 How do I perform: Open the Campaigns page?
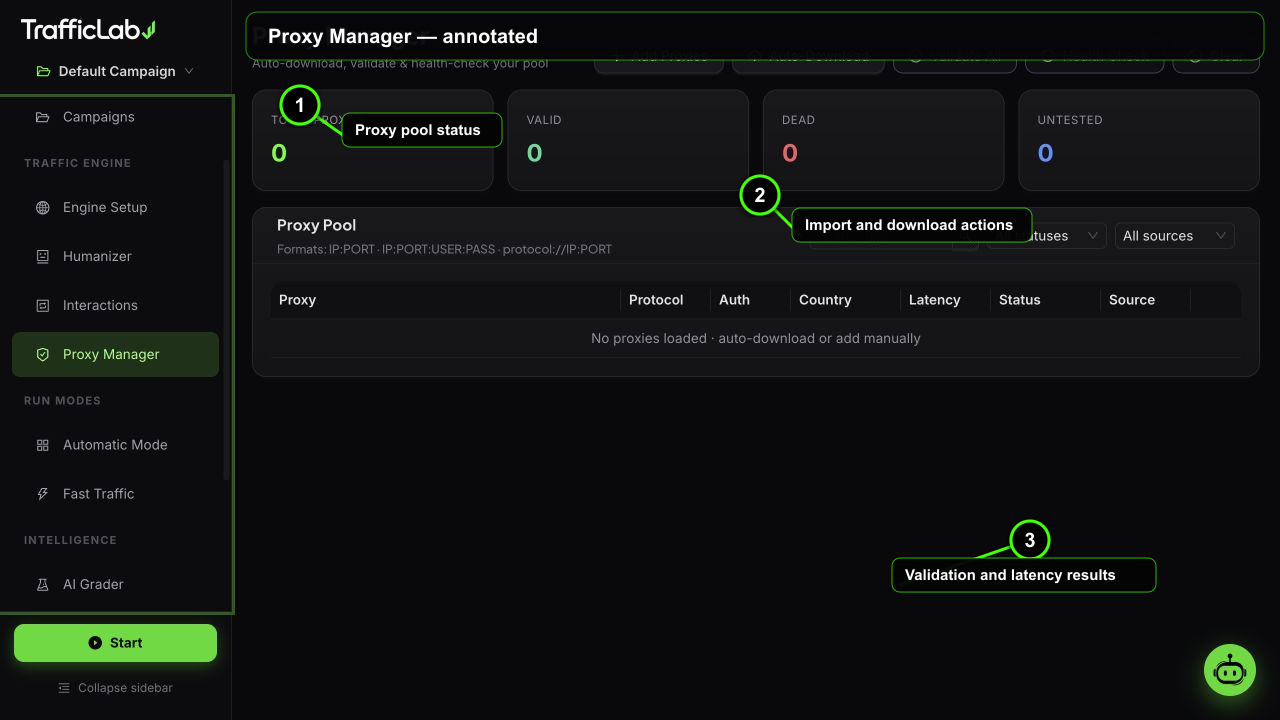[x=115, y=117]
